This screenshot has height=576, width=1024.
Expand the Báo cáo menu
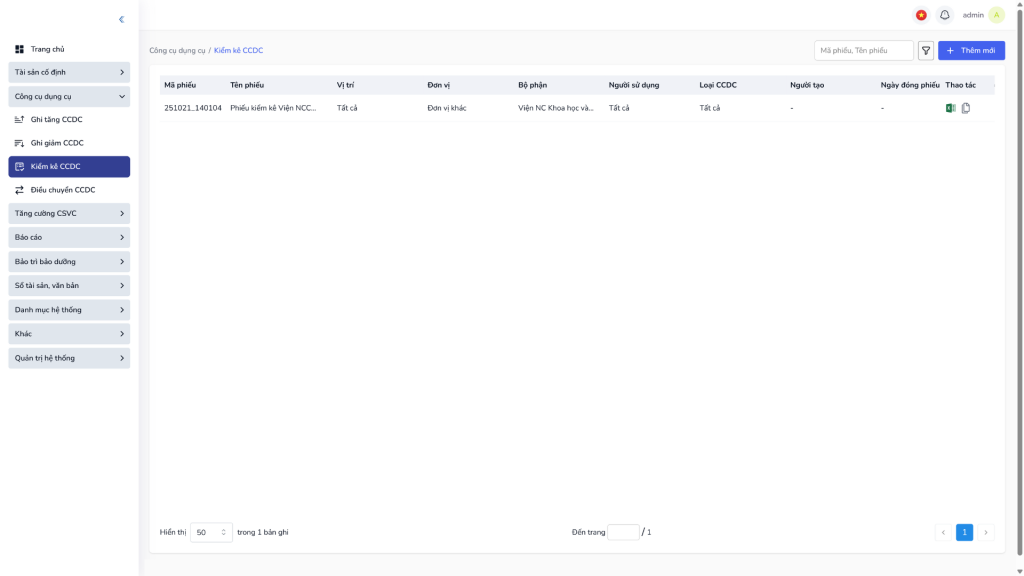(69, 237)
